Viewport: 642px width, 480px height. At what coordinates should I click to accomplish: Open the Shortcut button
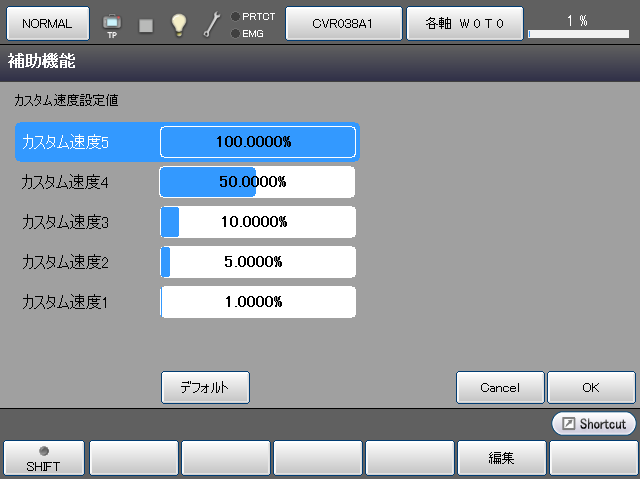tap(594, 424)
